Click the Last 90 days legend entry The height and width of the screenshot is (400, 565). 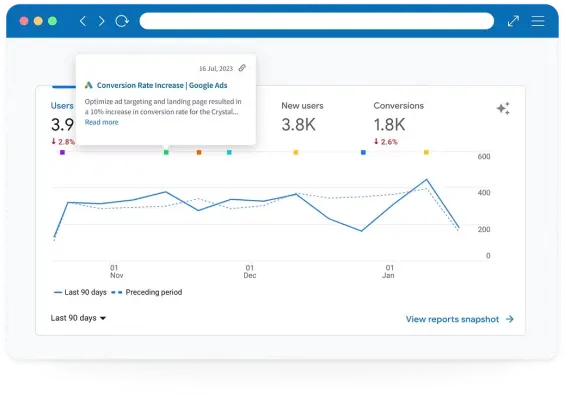coord(80,292)
